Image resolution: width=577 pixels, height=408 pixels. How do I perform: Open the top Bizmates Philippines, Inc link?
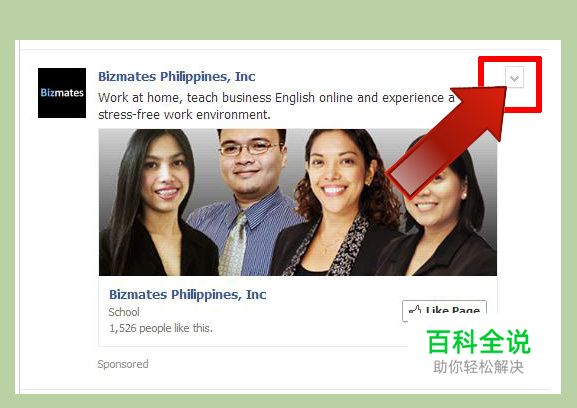(x=177, y=77)
